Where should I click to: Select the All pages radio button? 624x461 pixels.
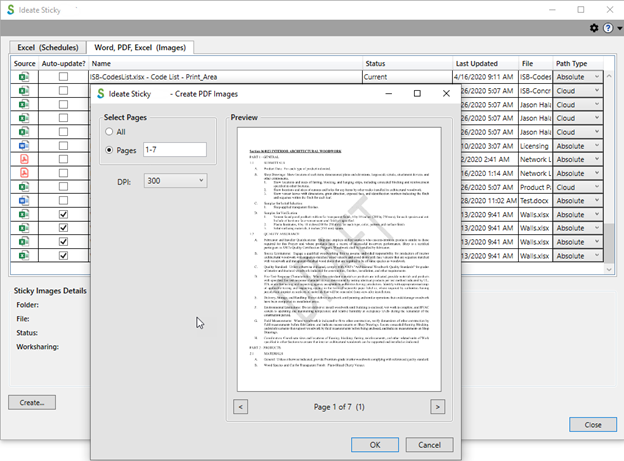coord(109,131)
